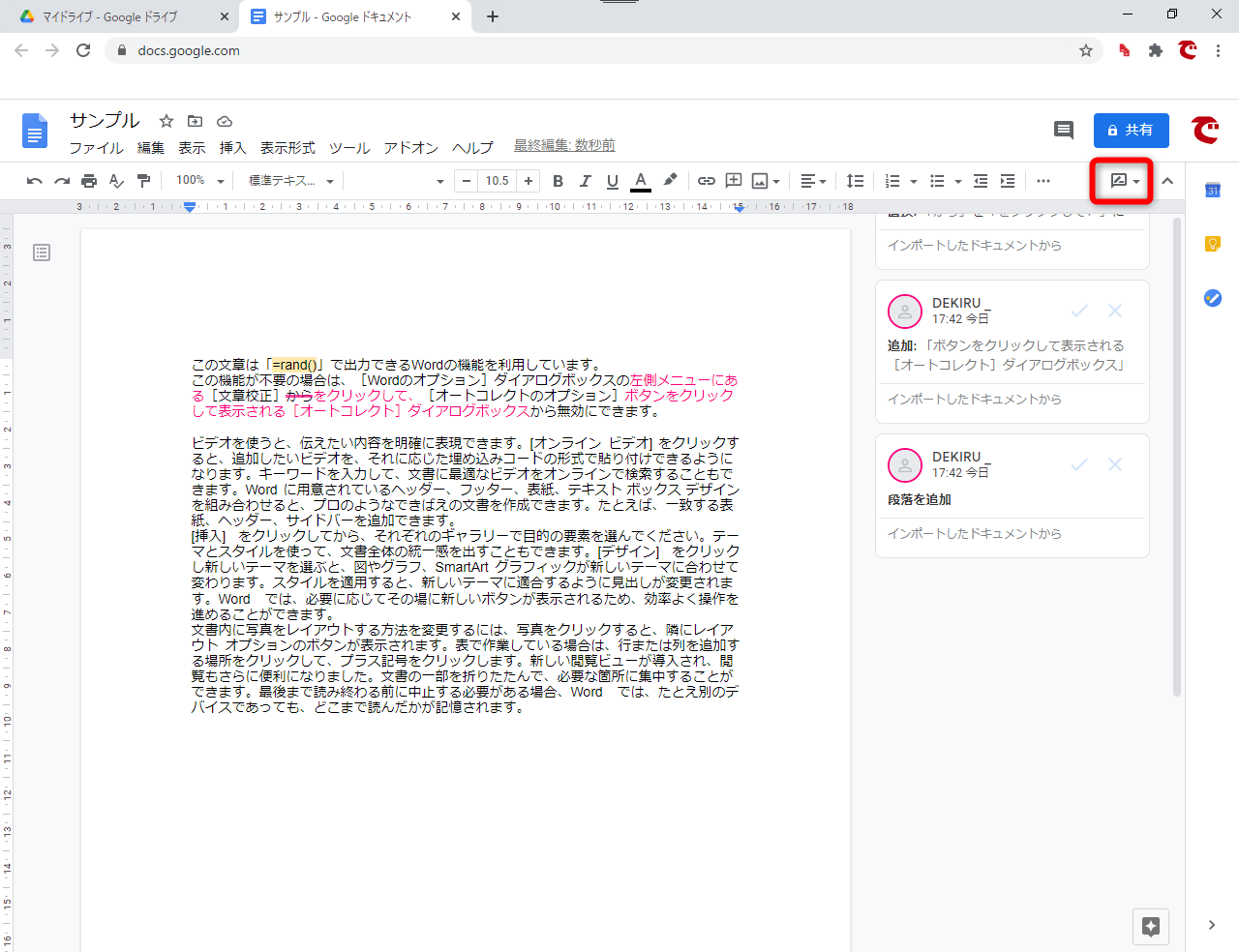Hide the menus with chevron up
This screenshot has width=1239, height=952.
point(1167,181)
